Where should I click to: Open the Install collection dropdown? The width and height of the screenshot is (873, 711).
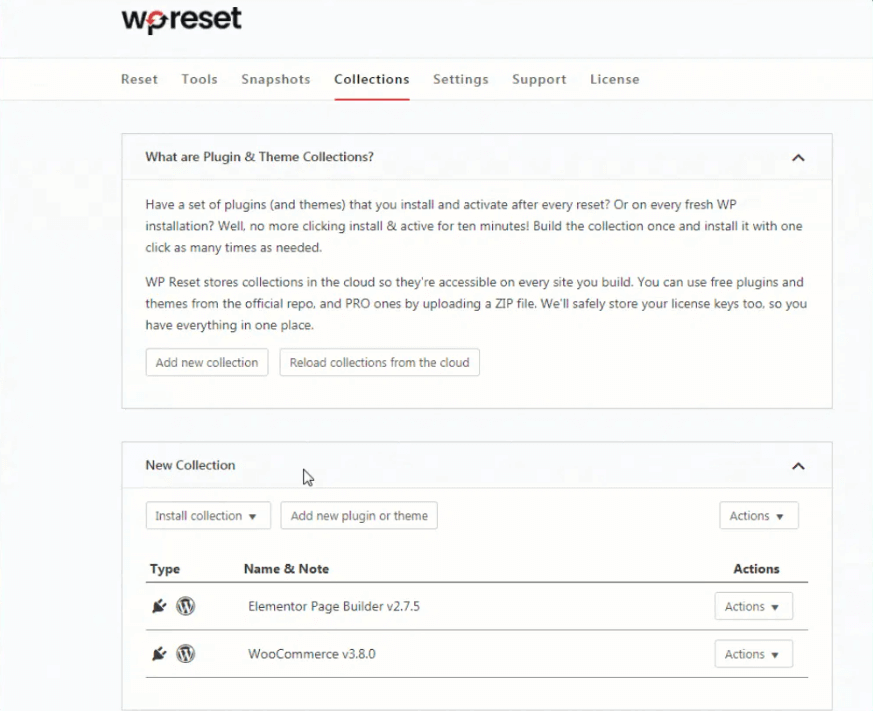208,516
